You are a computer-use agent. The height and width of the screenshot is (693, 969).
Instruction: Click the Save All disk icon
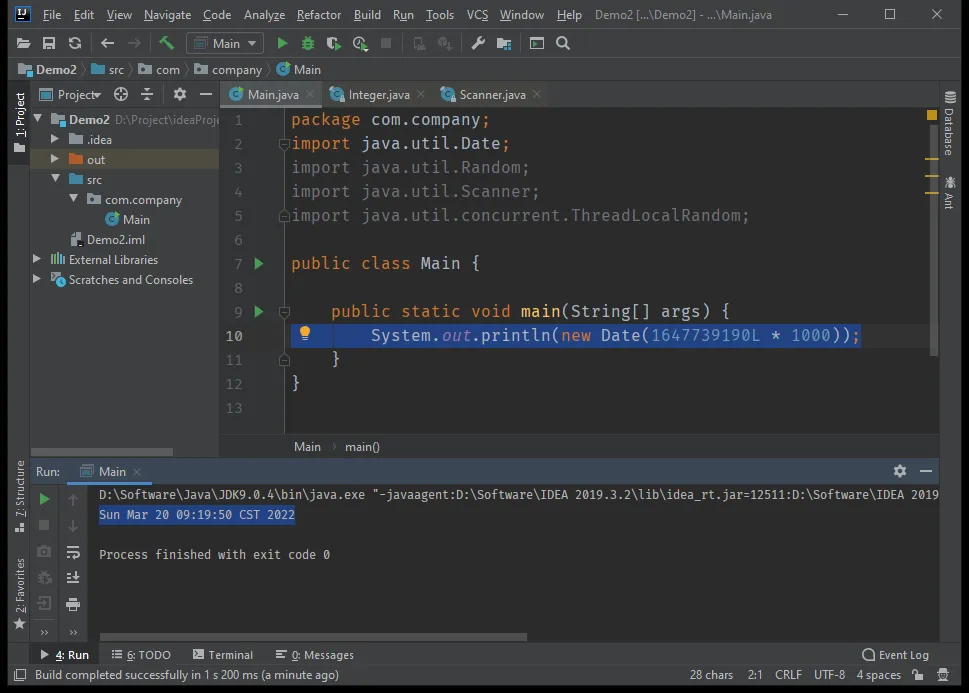tap(49, 43)
